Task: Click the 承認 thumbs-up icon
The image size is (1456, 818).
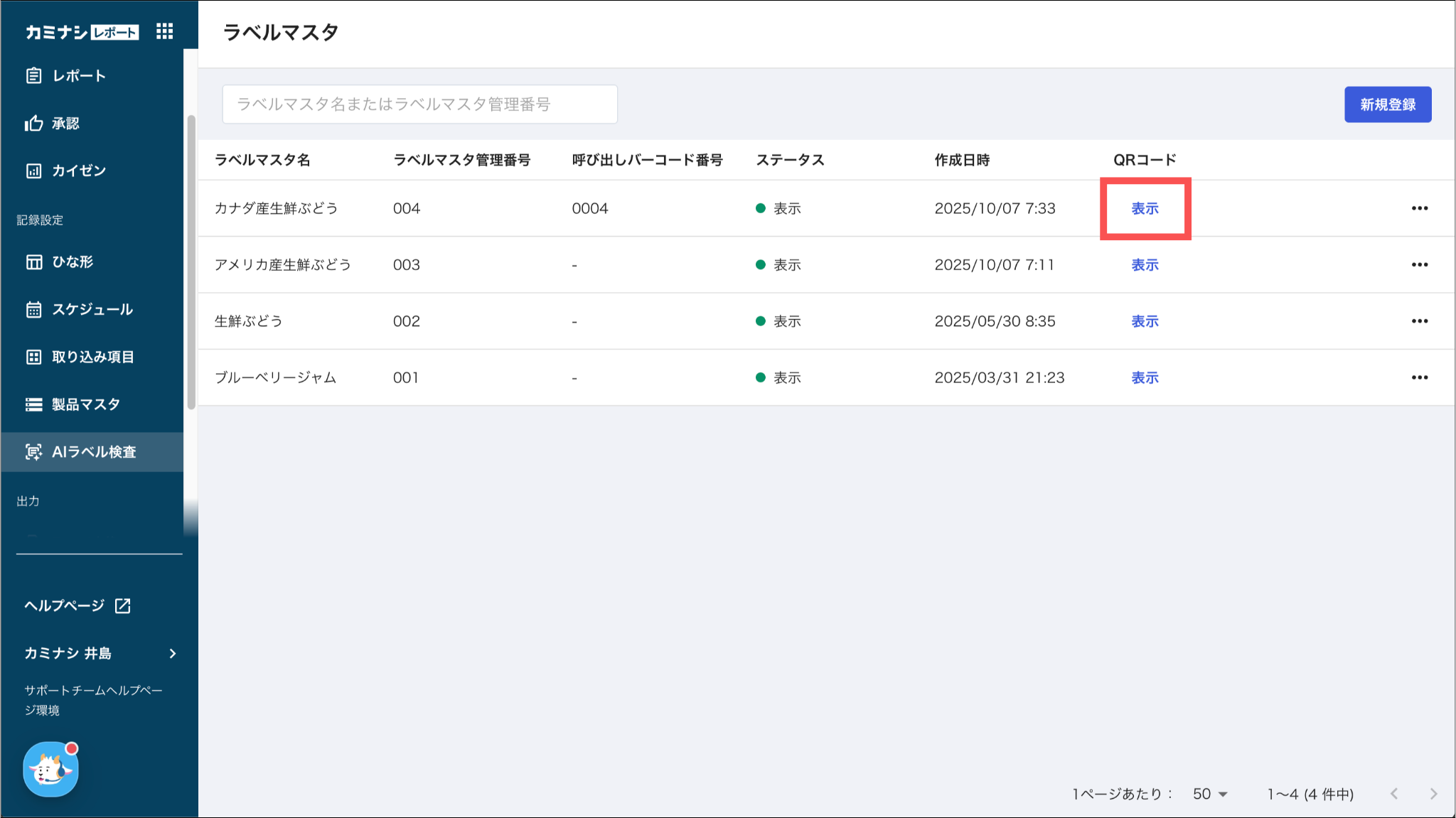Action: tap(33, 124)
